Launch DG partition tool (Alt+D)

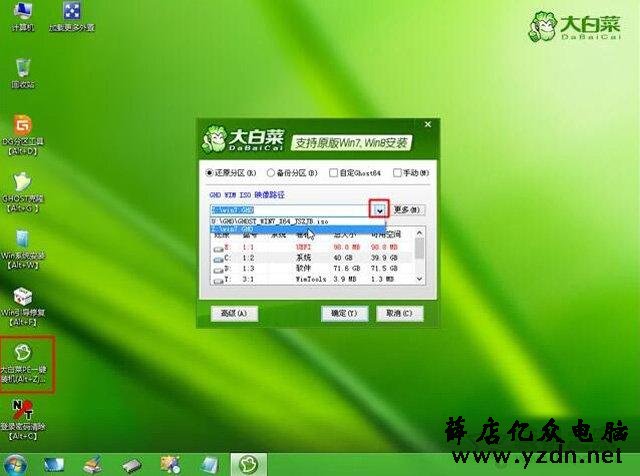[23, 136]
